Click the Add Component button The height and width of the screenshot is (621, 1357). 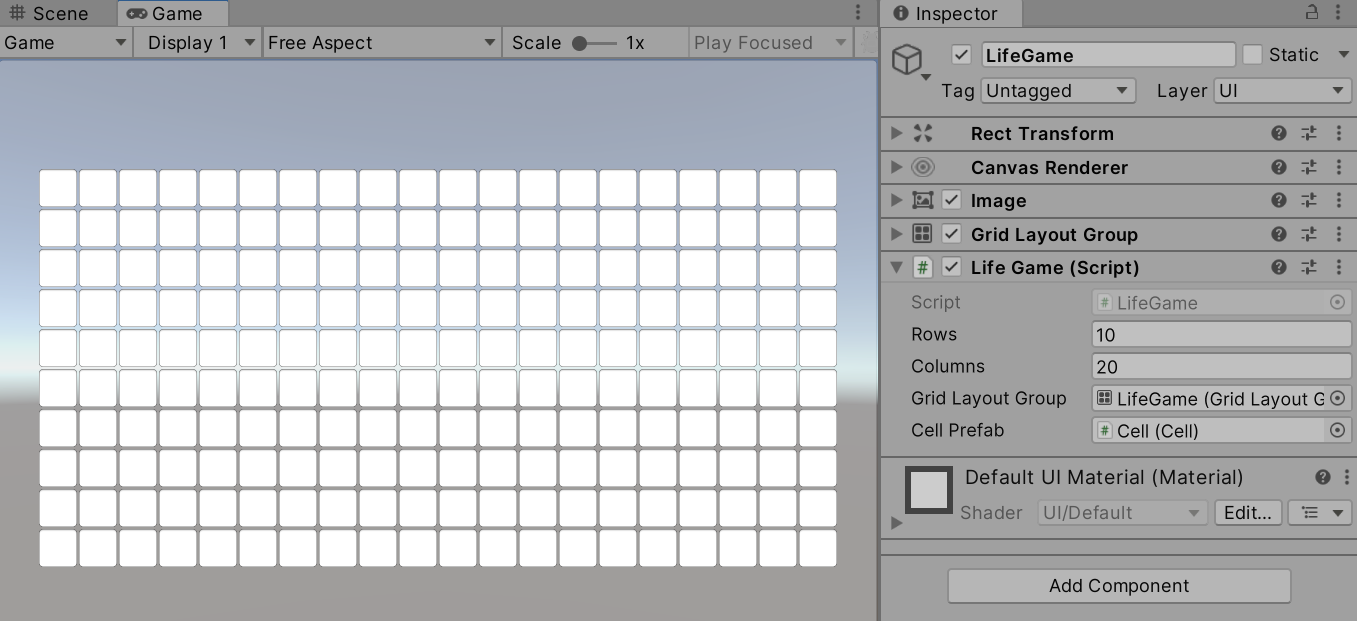coord(1119,586)
